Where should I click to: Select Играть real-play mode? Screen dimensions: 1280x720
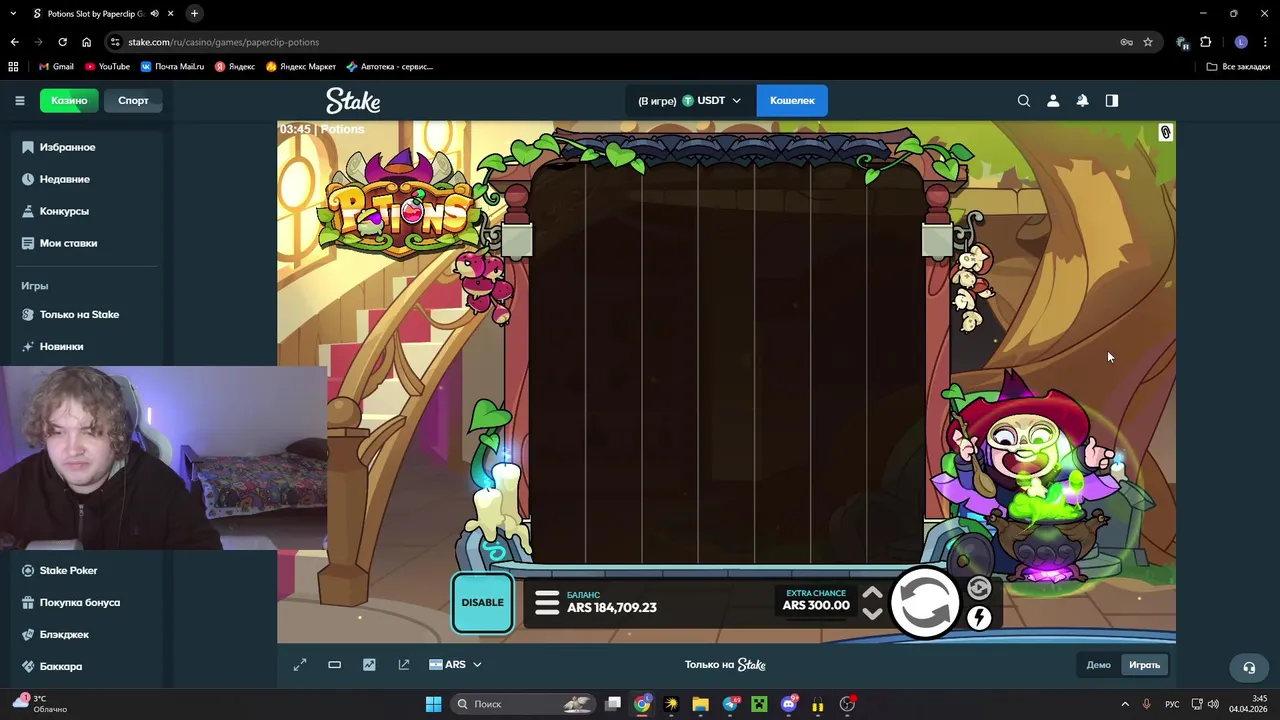pyautogui.click(x=1144, y=665)
